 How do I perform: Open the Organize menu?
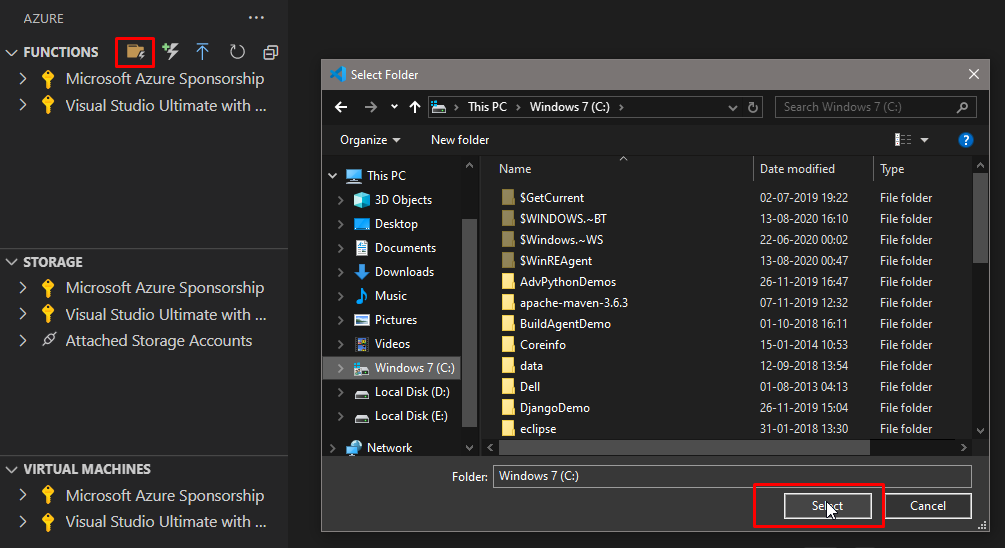coord(370,140)
